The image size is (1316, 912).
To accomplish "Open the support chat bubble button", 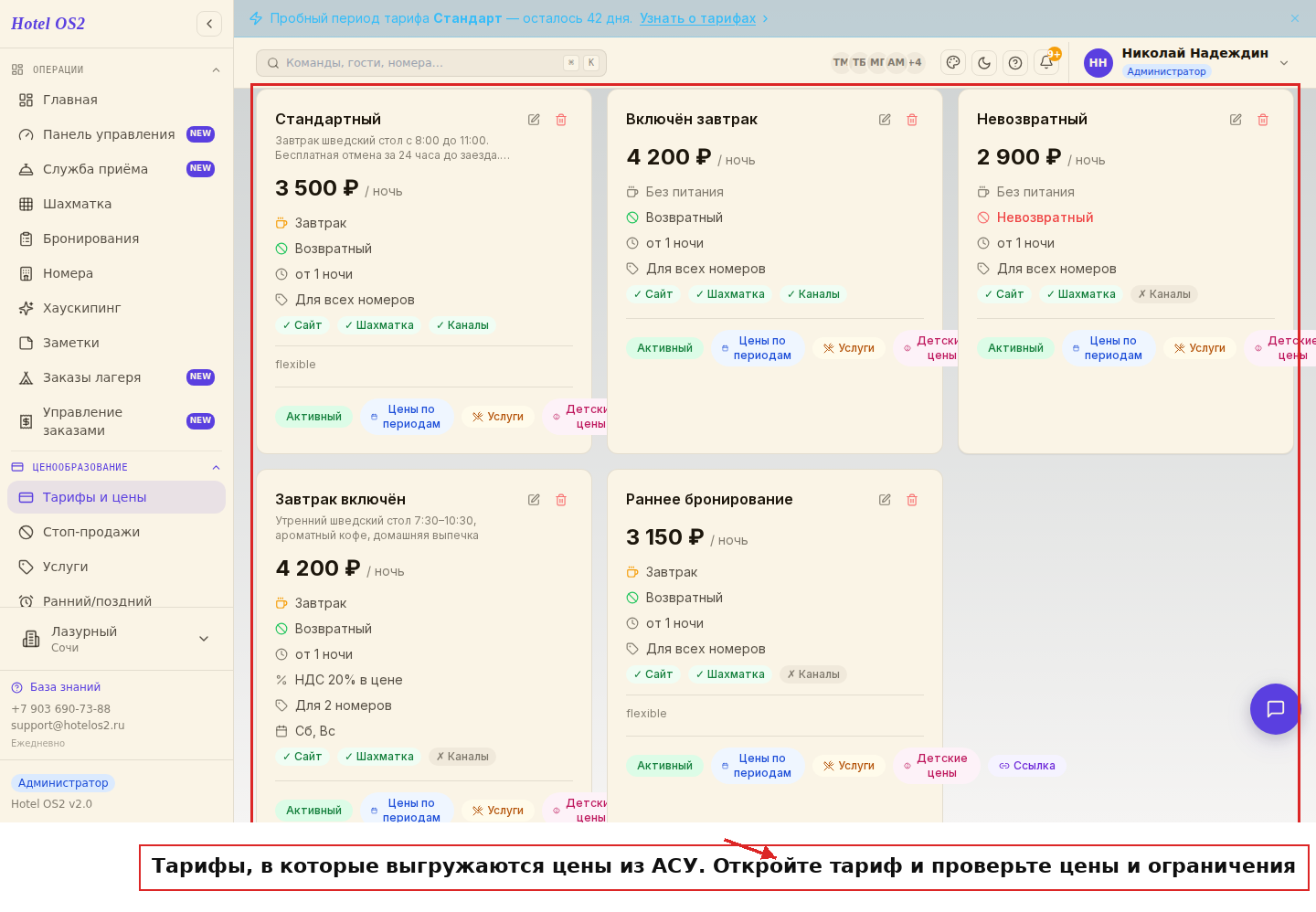I will [x=1275, y=709].
